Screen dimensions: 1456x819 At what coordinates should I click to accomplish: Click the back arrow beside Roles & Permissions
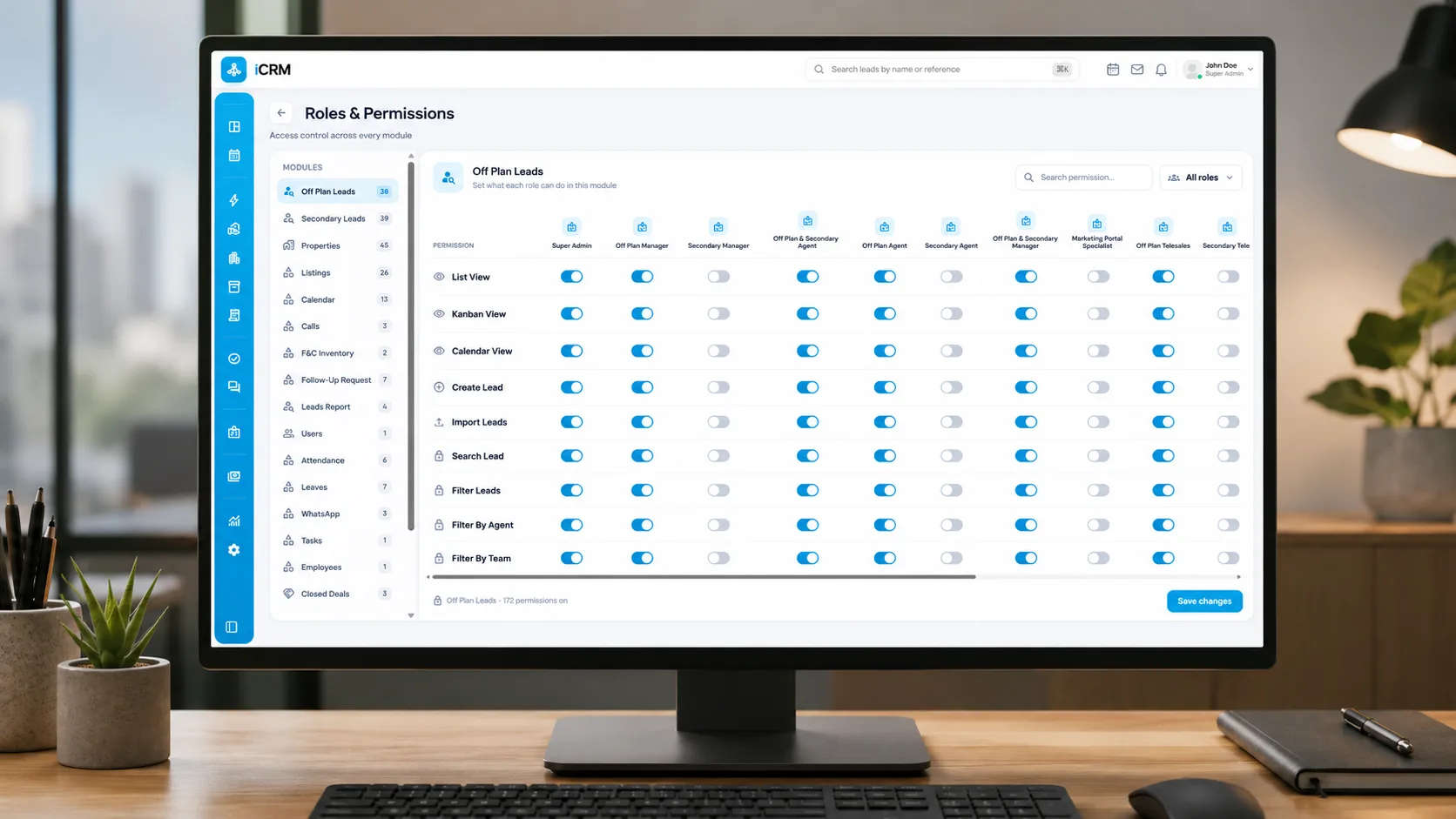click(280, 113)
